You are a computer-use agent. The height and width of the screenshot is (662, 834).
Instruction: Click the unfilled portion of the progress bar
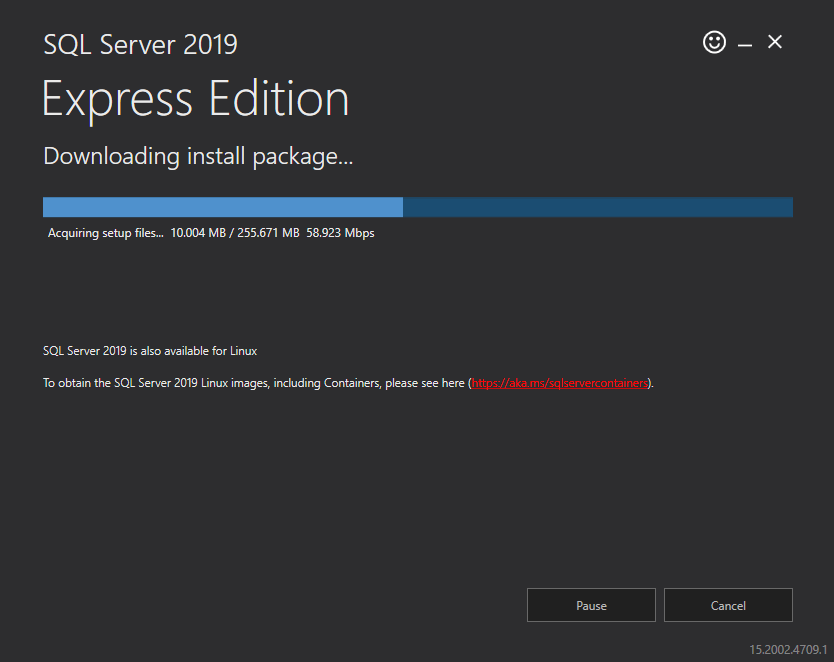(x=597, y=207)
